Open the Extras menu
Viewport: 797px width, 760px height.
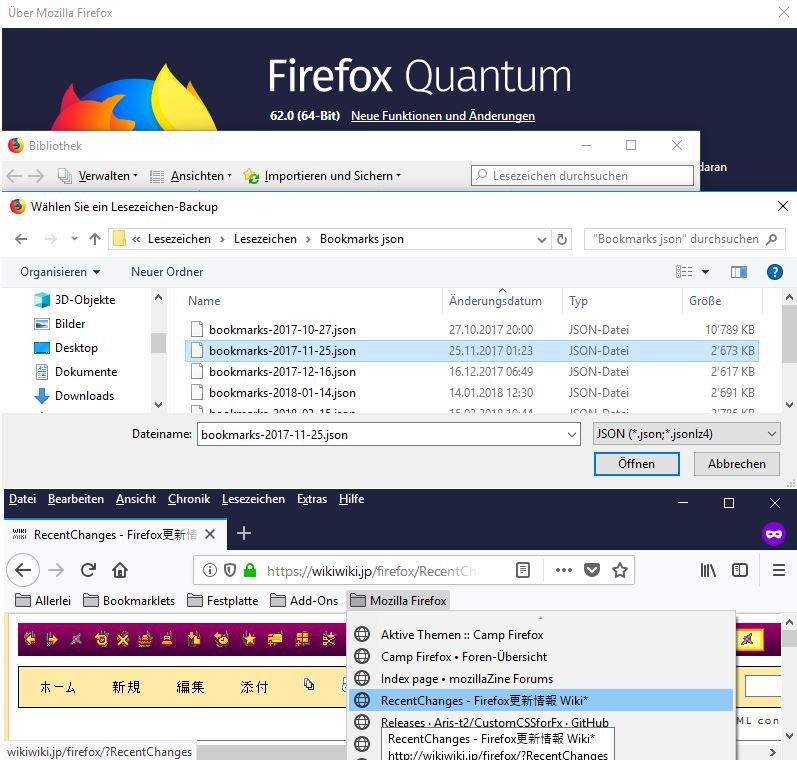[312, 499]
